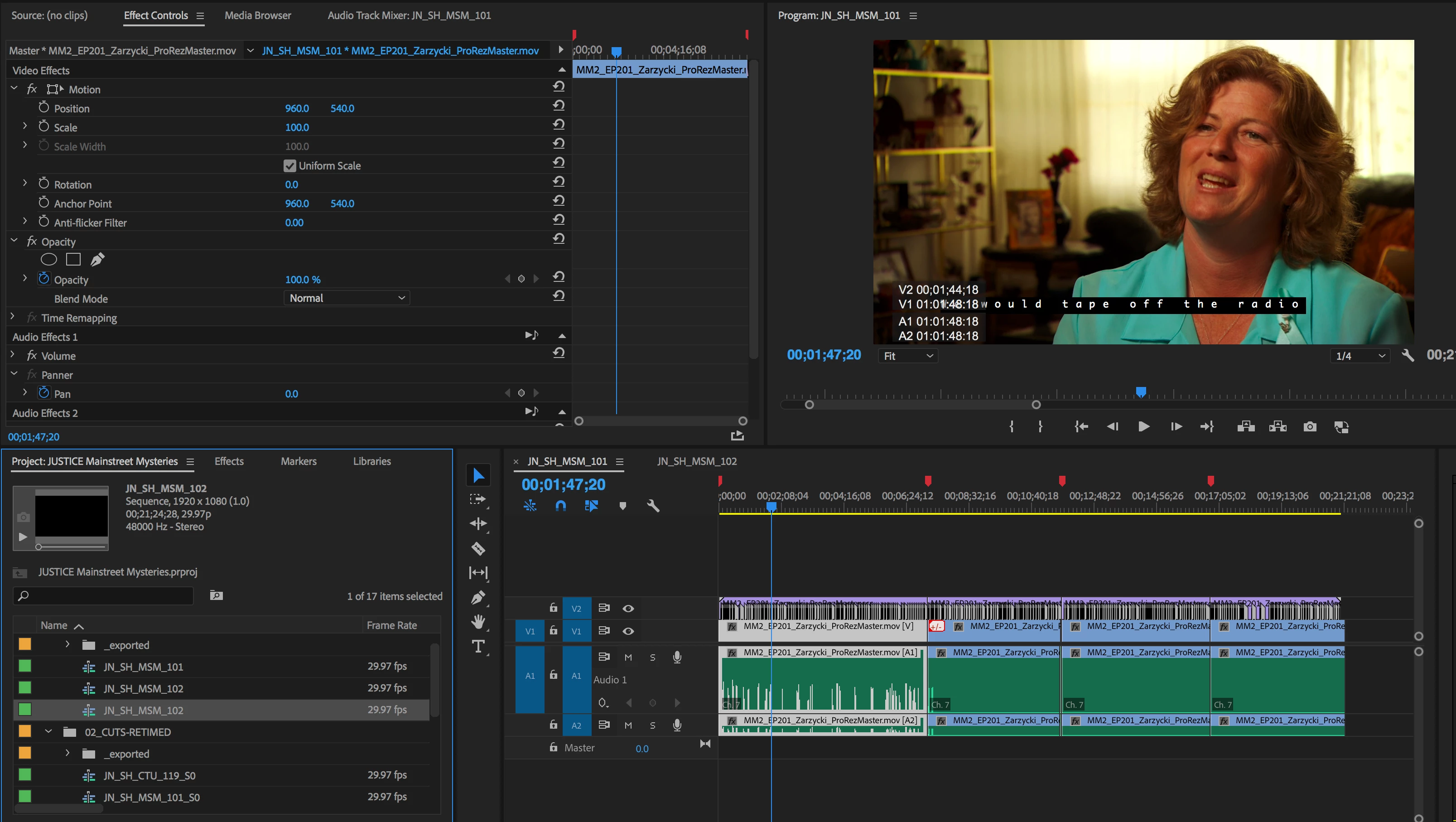Open timeline display settings wrench
Screen dimensions: 1456x822
(653, 506)
